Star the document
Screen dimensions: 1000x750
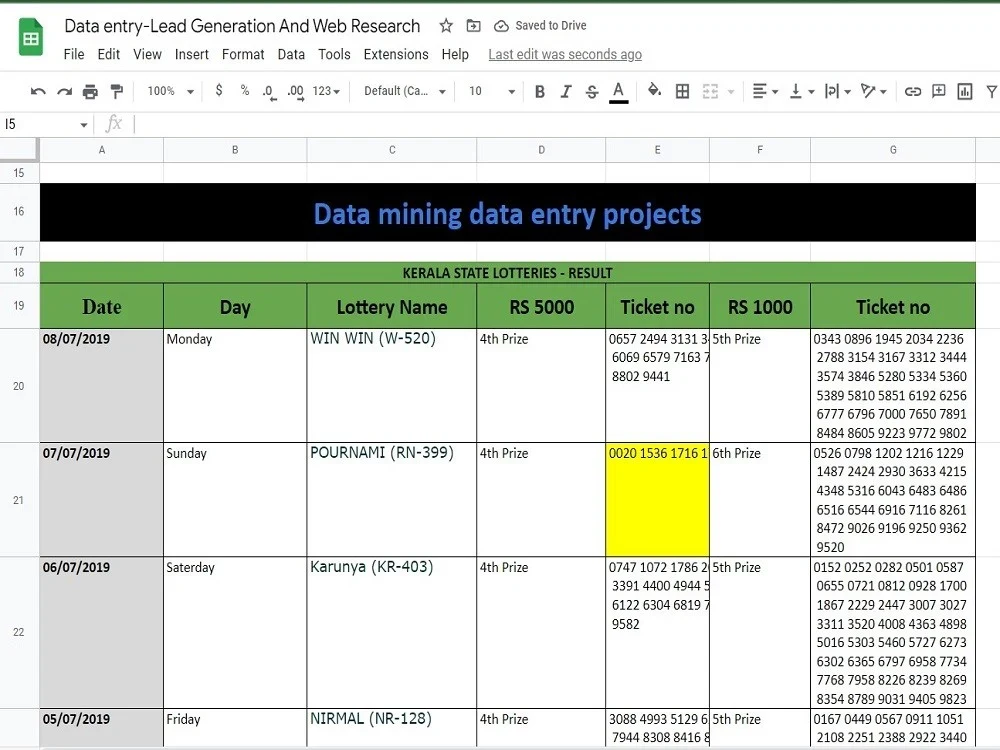446,26
